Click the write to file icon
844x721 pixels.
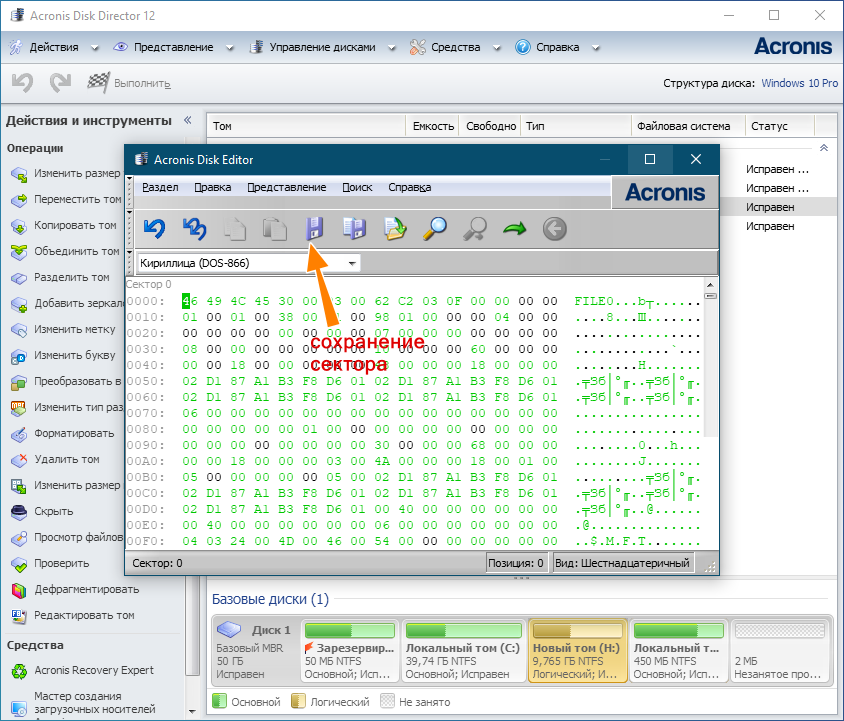click(x=354, y=229)
